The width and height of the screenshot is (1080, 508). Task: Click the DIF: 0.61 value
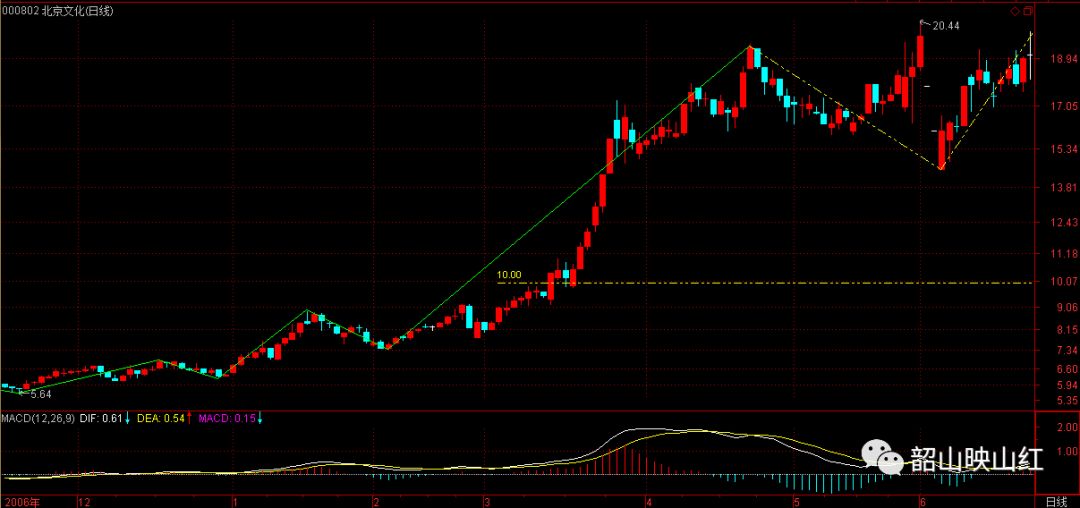point(101,419)
